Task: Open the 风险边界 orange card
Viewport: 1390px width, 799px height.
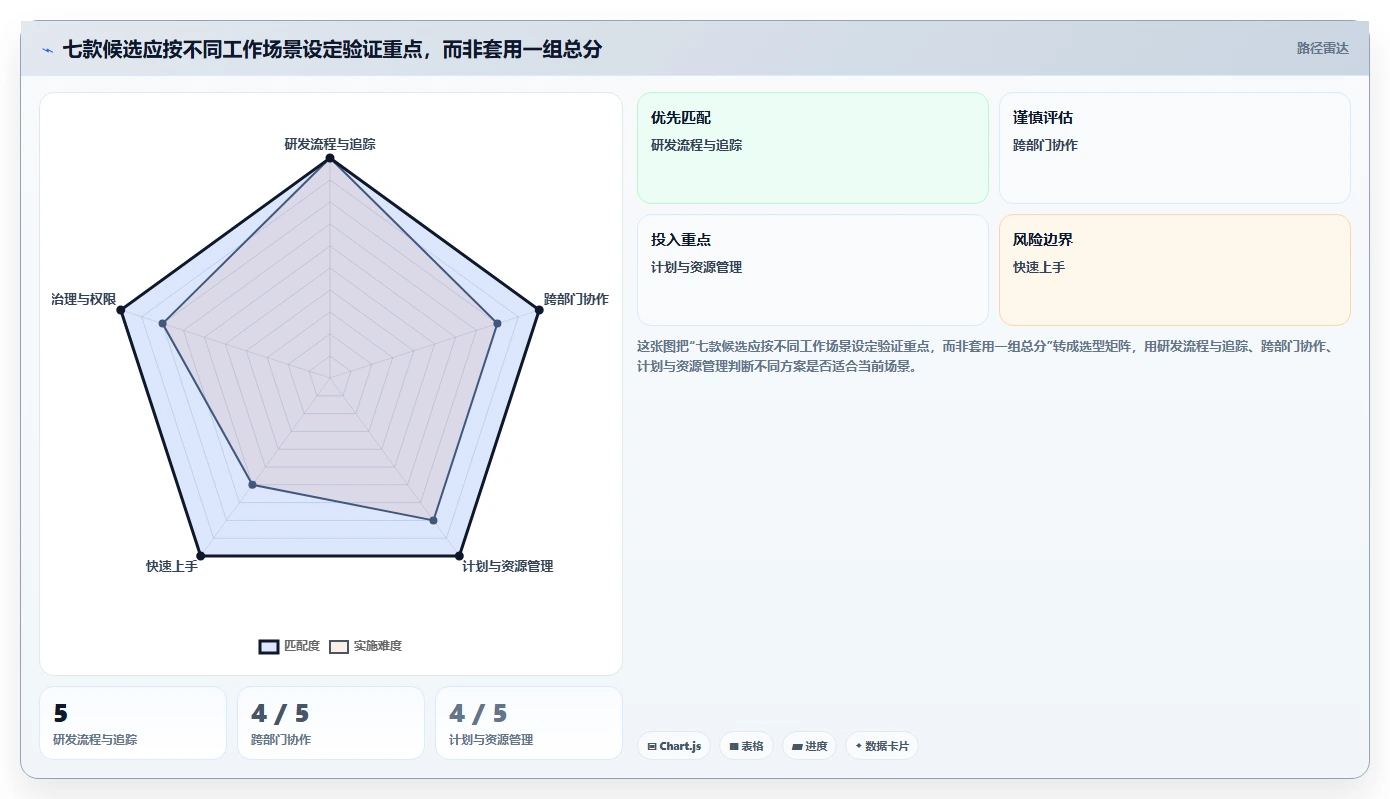Action: coord(1175,270)
